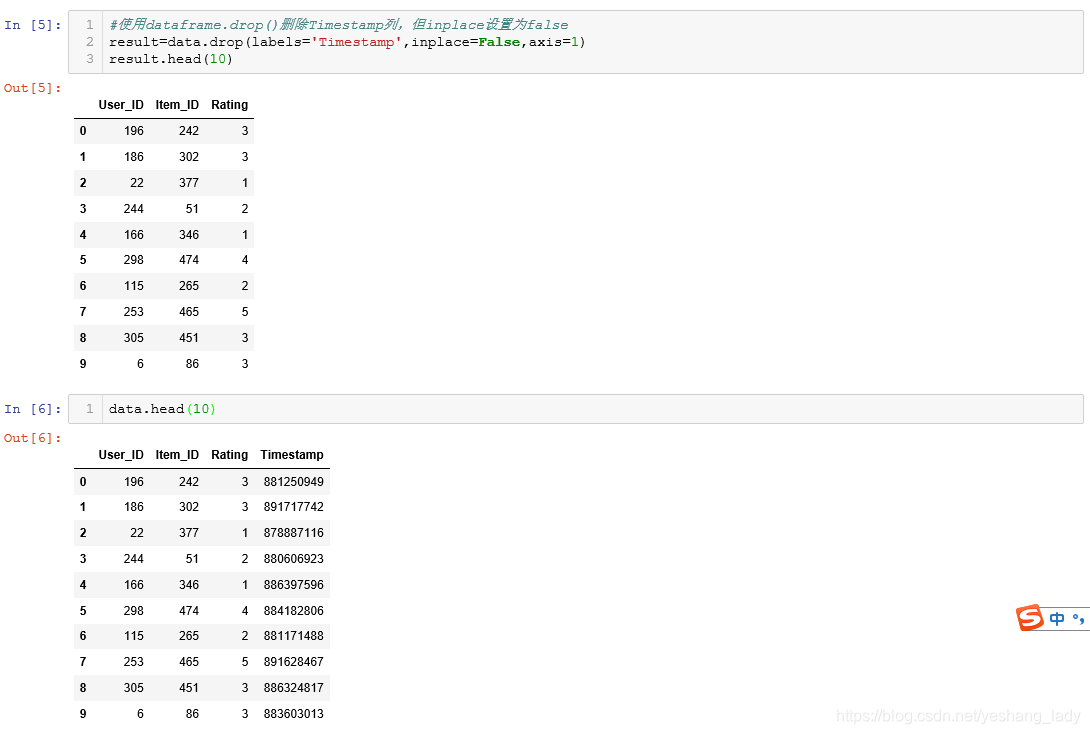Click the orange Sogou input method S logo
The height and width of the screenshot is (734, 1090).
tap(1031, 617)
